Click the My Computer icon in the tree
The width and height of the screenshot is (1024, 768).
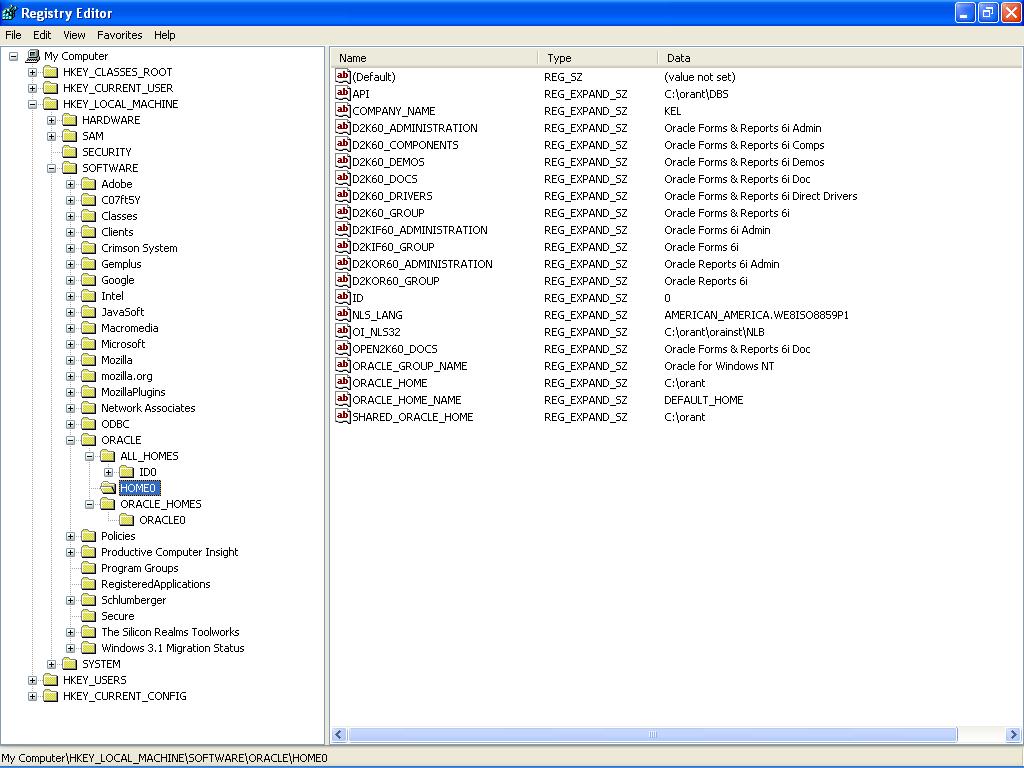pos(32,56)
